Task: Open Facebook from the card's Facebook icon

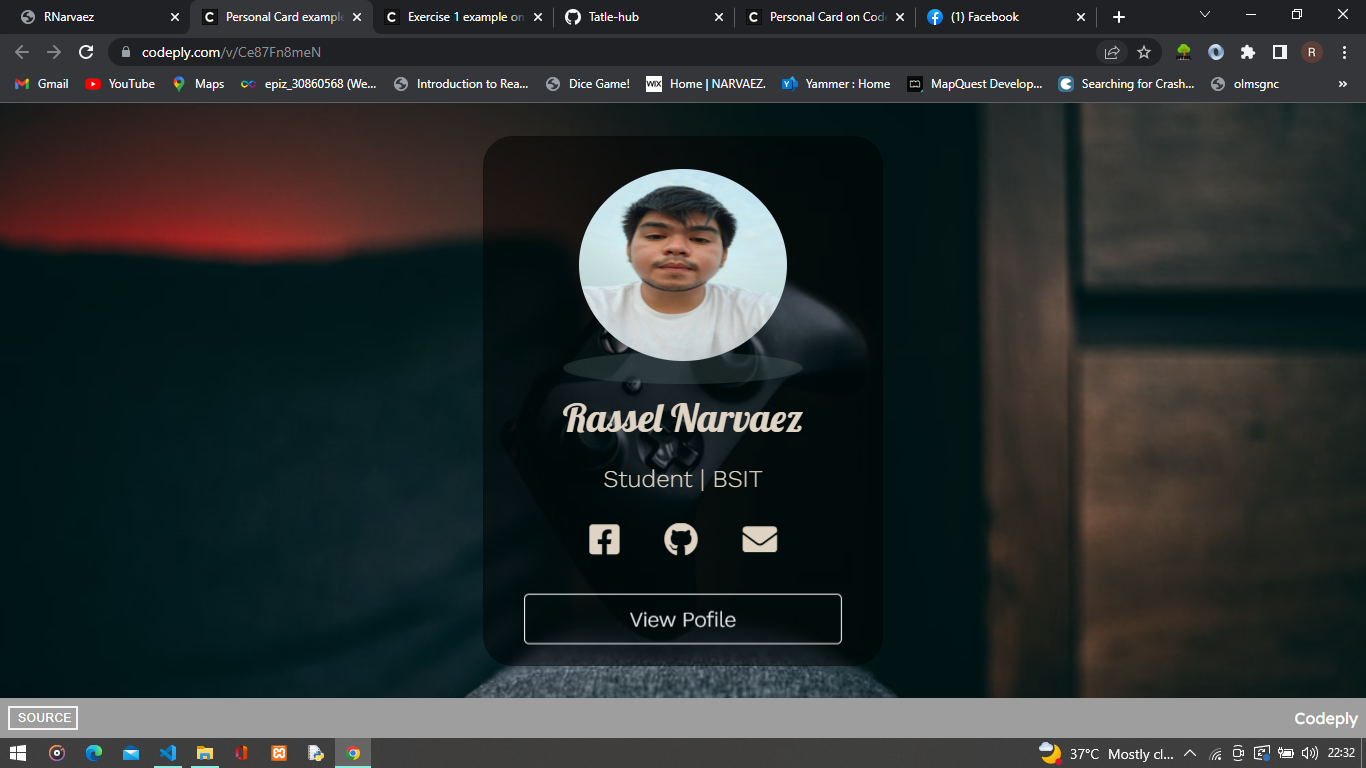Action: coord(604,539)
